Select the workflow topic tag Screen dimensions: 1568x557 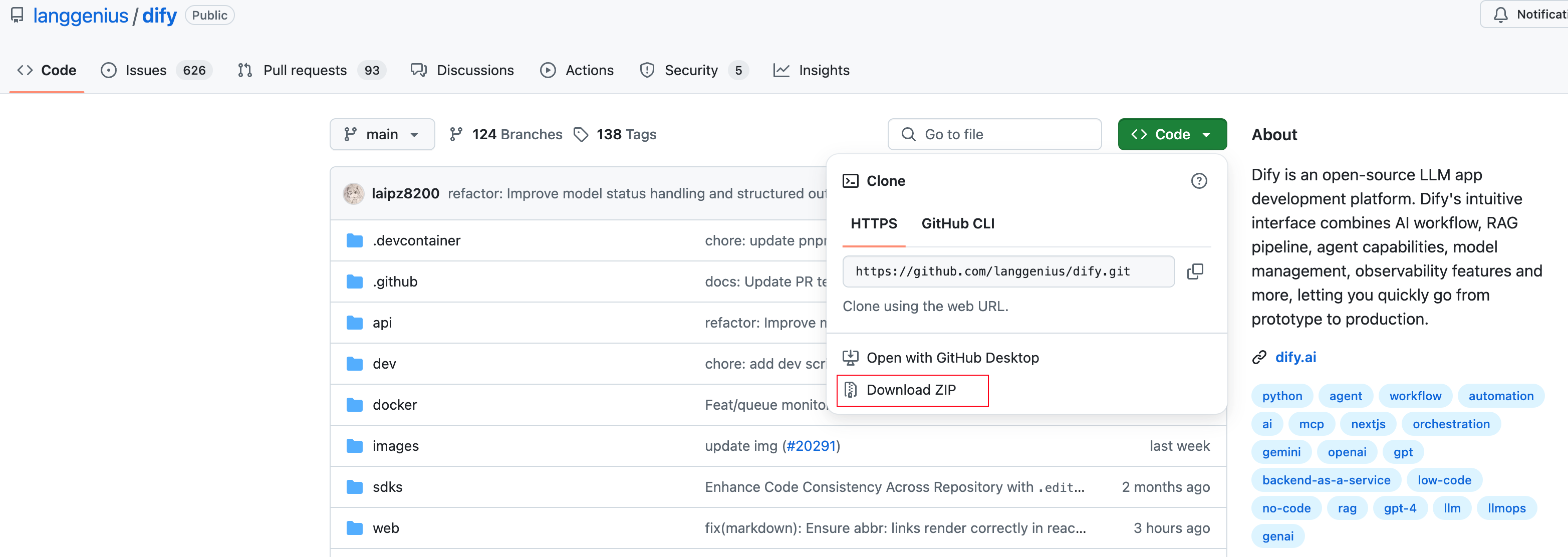pos(1415,396)
